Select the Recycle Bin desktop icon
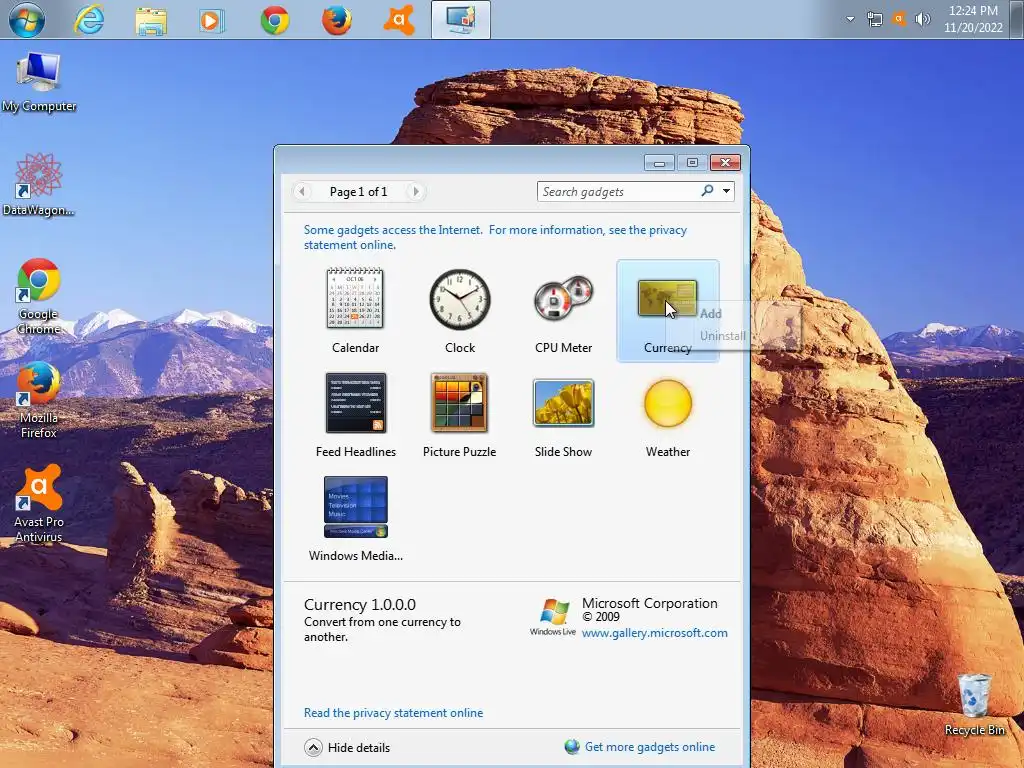Image resolution: width=1024 pixels, height=768 pixels. click(x=974, y=705)
